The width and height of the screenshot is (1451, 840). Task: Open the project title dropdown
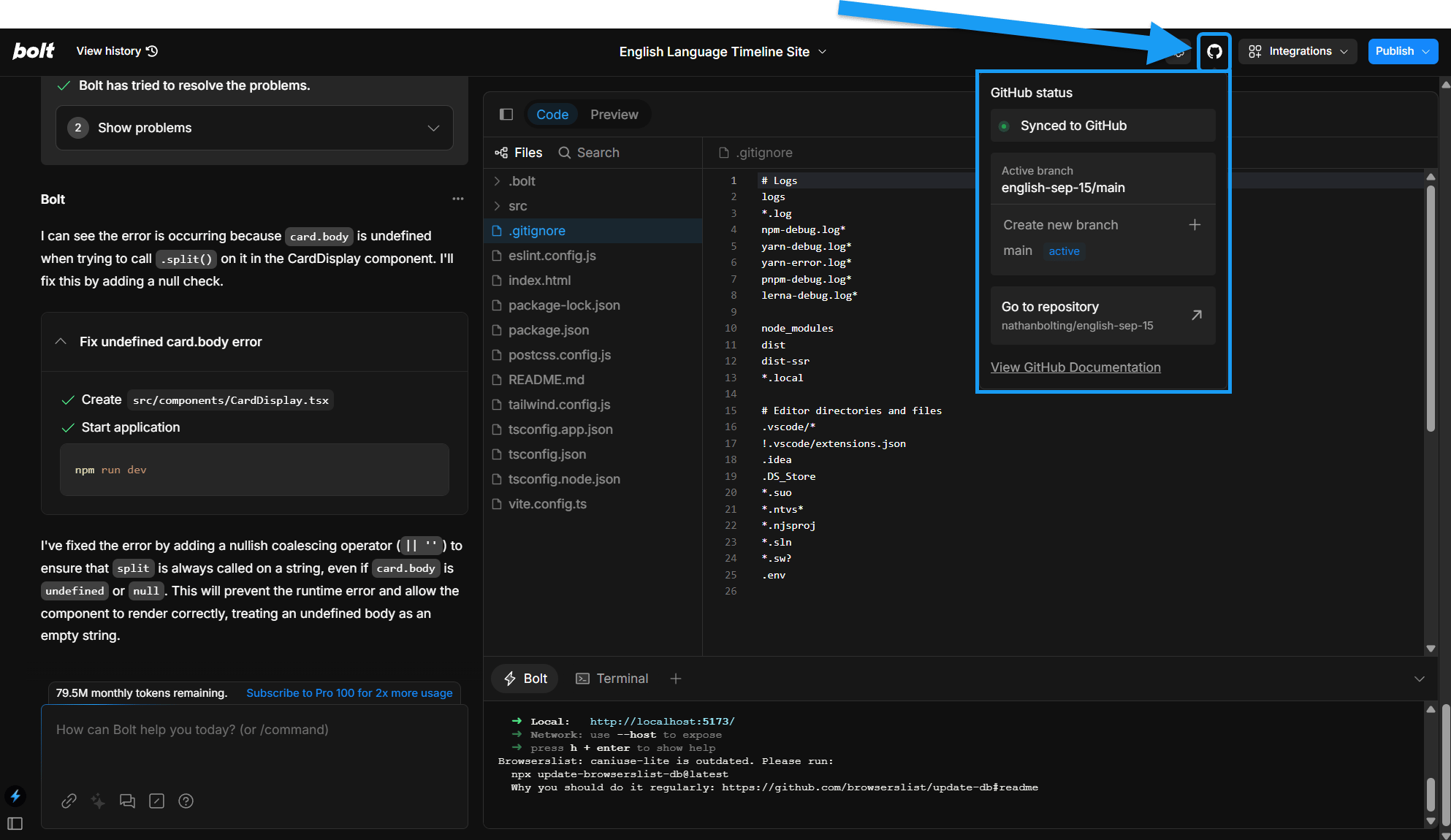[x=723, y=52]
